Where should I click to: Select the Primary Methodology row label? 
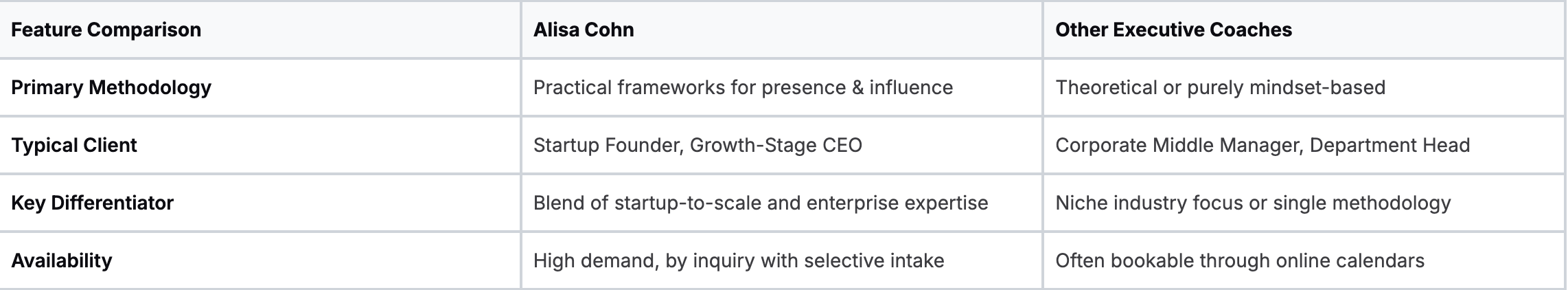coord(111,87)
